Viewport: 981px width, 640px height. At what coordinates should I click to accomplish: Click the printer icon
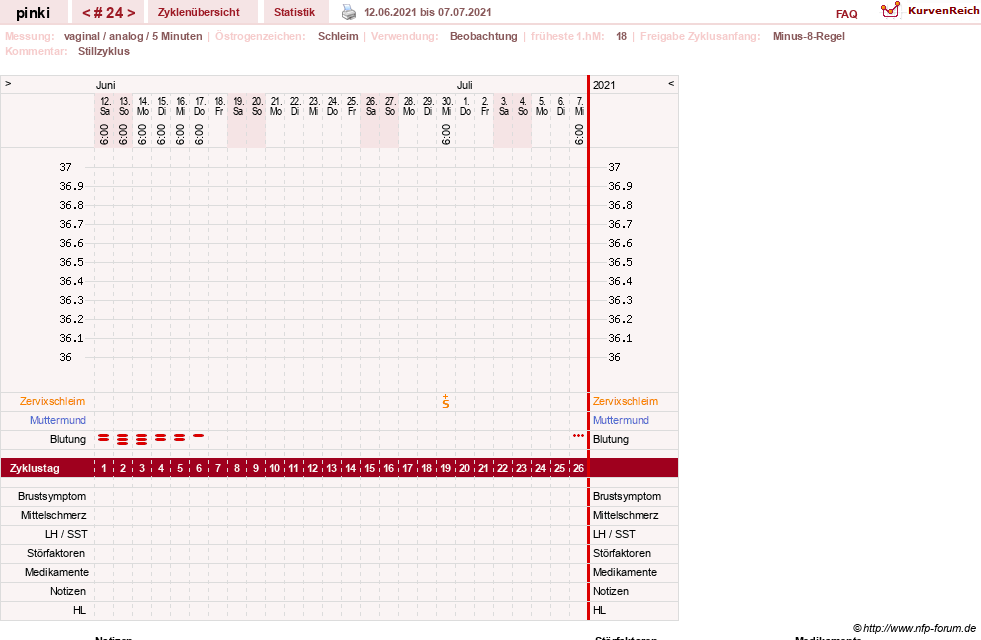click(349, 12)
